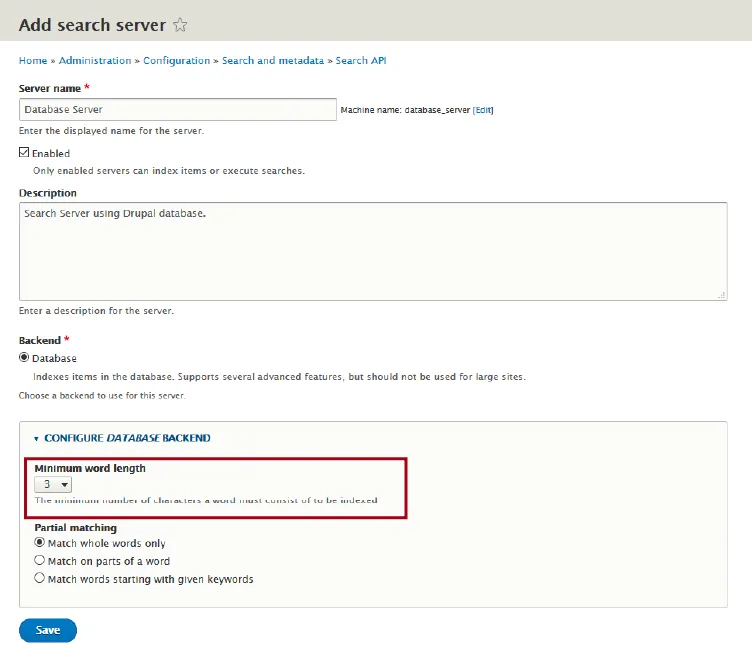
Task: Open the Search API breadcrumb
Action: (x=361, y=61)
